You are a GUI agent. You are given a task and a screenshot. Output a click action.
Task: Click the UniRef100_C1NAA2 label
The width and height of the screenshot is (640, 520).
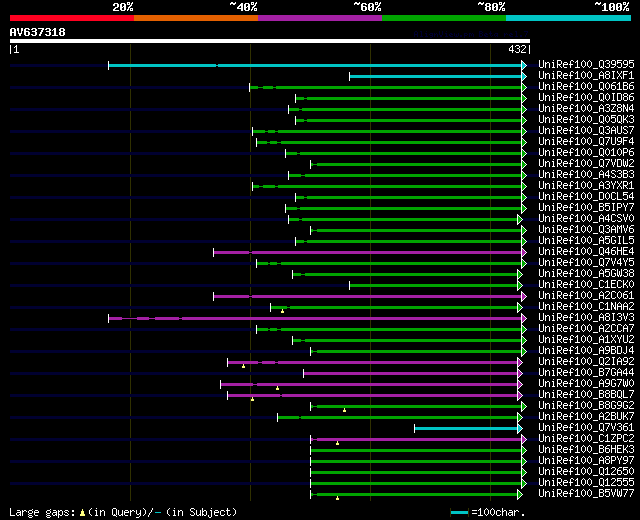(x=586, y=307)
